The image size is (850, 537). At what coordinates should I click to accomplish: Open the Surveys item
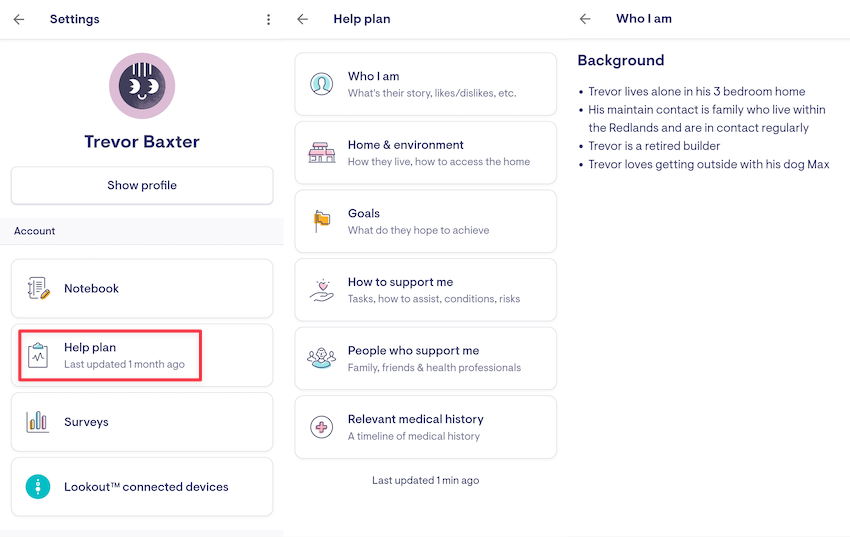pyautogui.click(x=142, y=422)
